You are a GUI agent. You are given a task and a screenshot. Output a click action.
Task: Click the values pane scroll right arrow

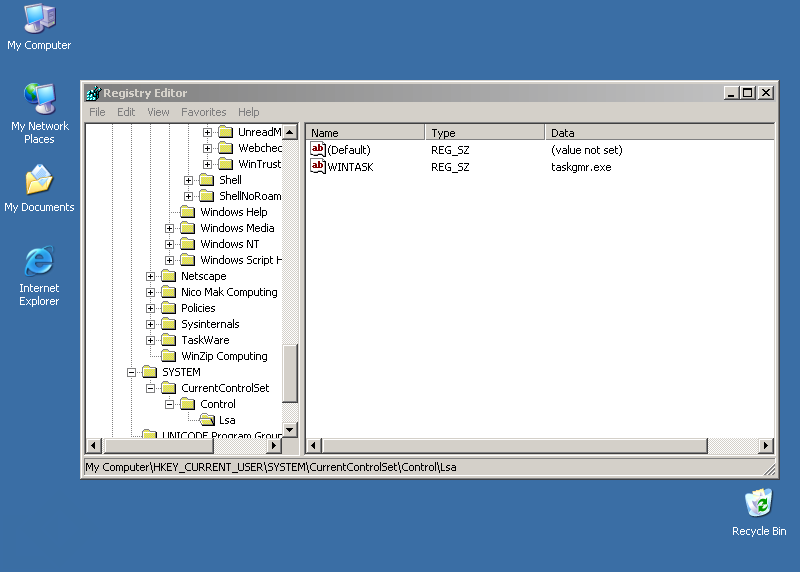pyautogui.click(x=766, y=446)
